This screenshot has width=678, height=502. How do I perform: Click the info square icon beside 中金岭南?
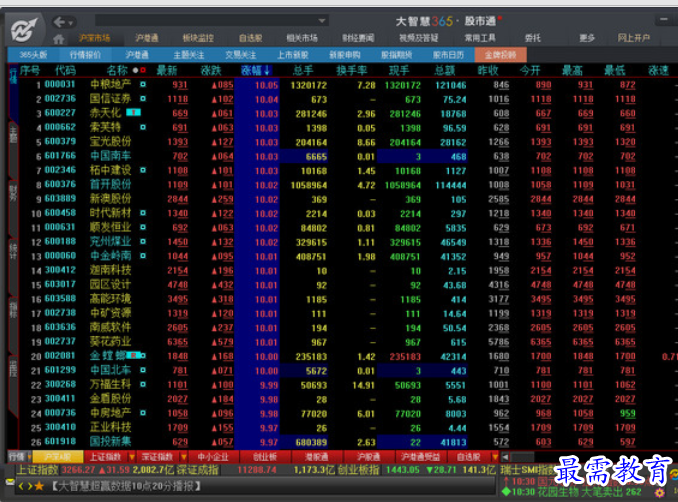pyautogui.click(x=143, y=256)
